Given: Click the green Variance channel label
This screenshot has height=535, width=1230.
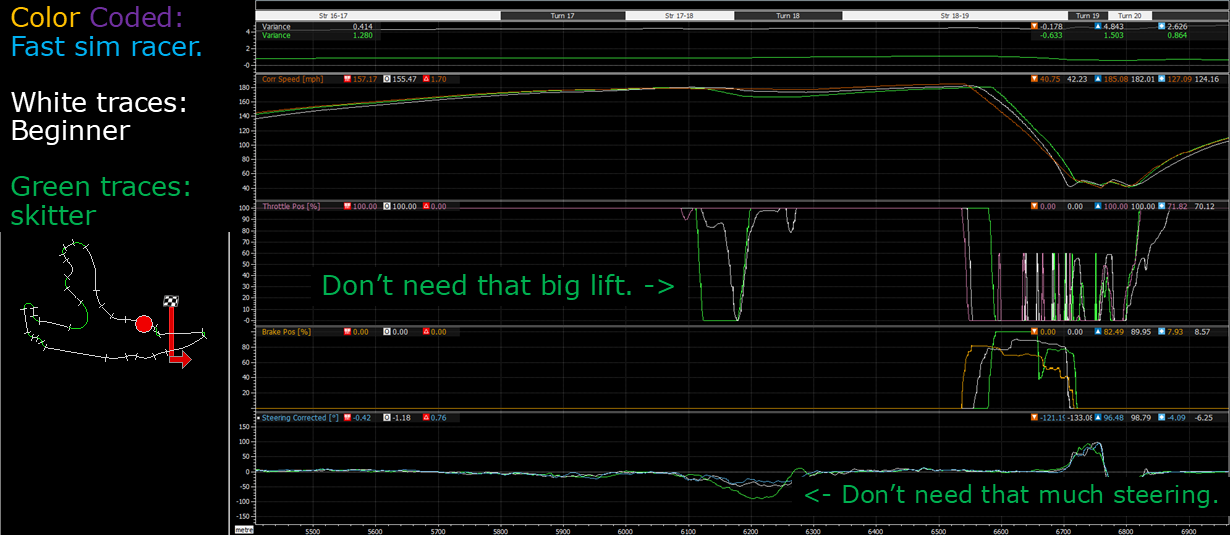Looking at the screenshot, I should [276, 35].
